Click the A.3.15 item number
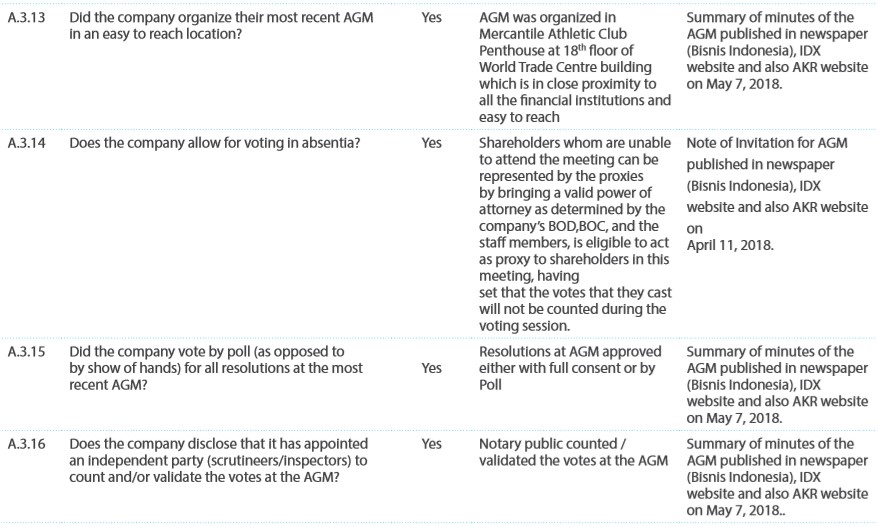This screenshot has height=527, width=878. (26, 352)
